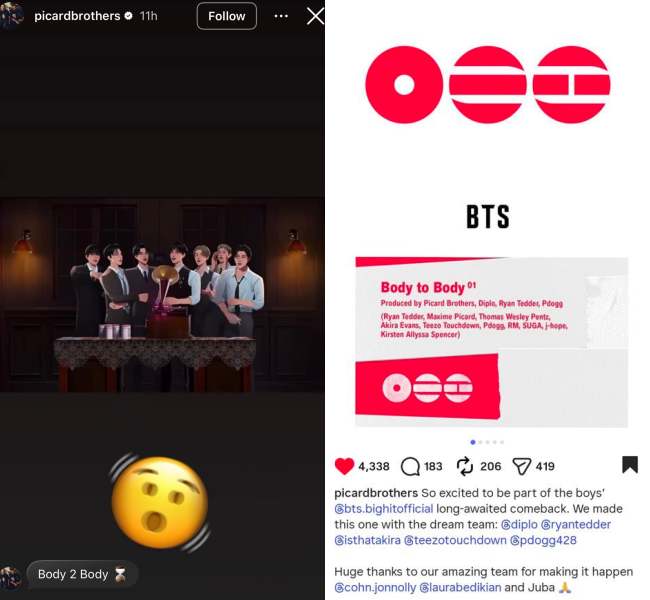Open the @bts.bighitofficial mention link

383,509
